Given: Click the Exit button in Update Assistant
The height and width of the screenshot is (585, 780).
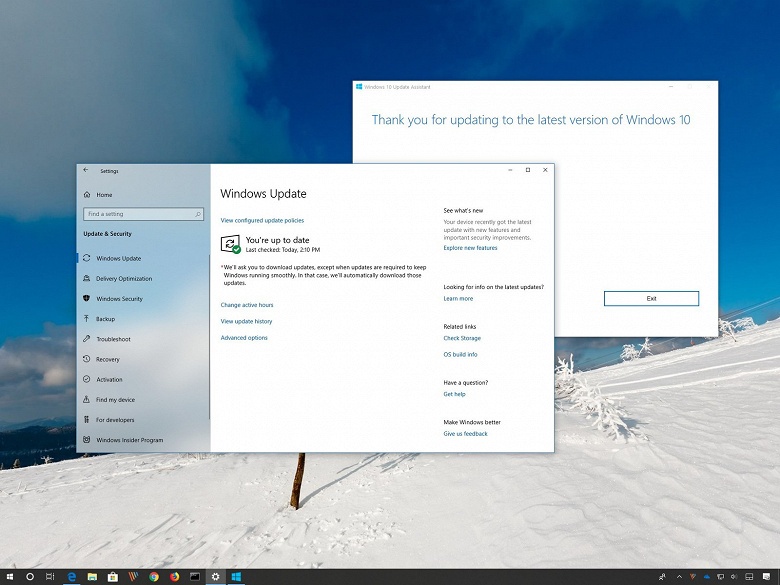Looking at the screenshot, I should (x=651, y=298).
